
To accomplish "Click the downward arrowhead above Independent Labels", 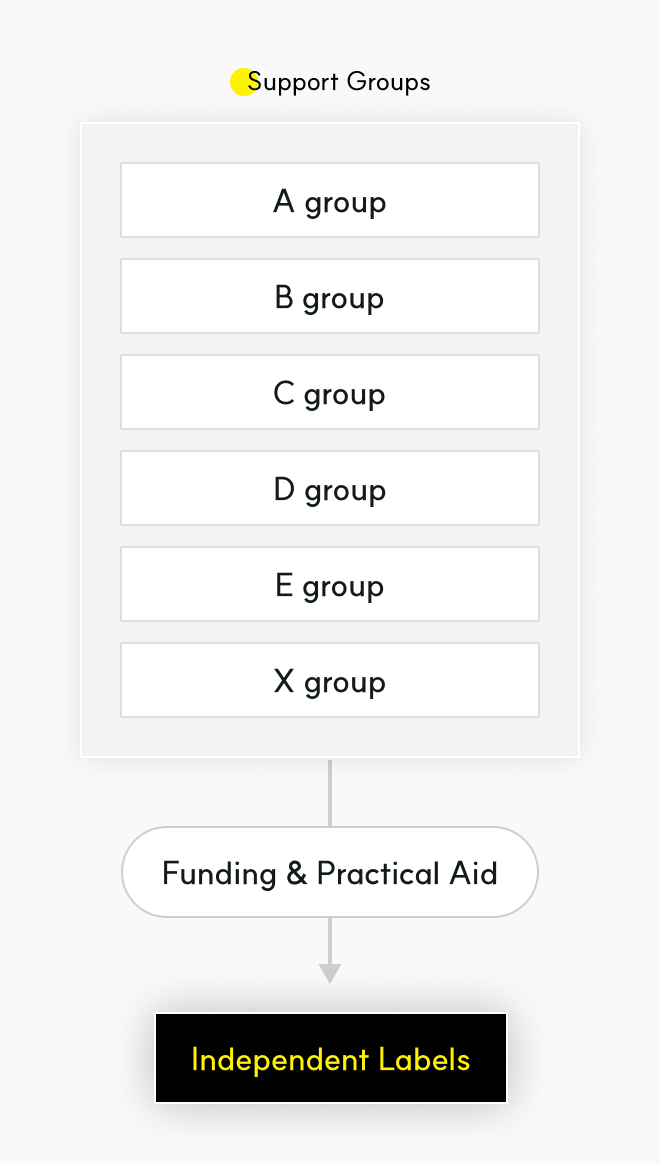I will 330,973.
